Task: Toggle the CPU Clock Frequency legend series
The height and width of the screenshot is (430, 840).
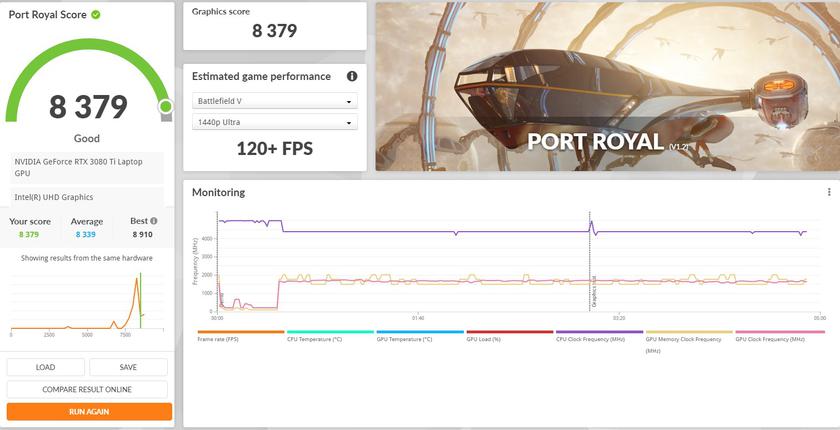Action: tap(598, 339)
